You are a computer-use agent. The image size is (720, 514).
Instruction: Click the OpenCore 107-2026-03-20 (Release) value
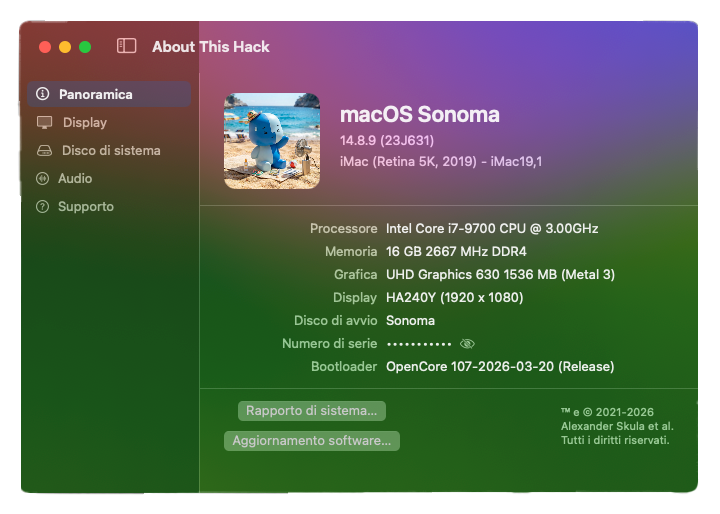pos(500,366)
